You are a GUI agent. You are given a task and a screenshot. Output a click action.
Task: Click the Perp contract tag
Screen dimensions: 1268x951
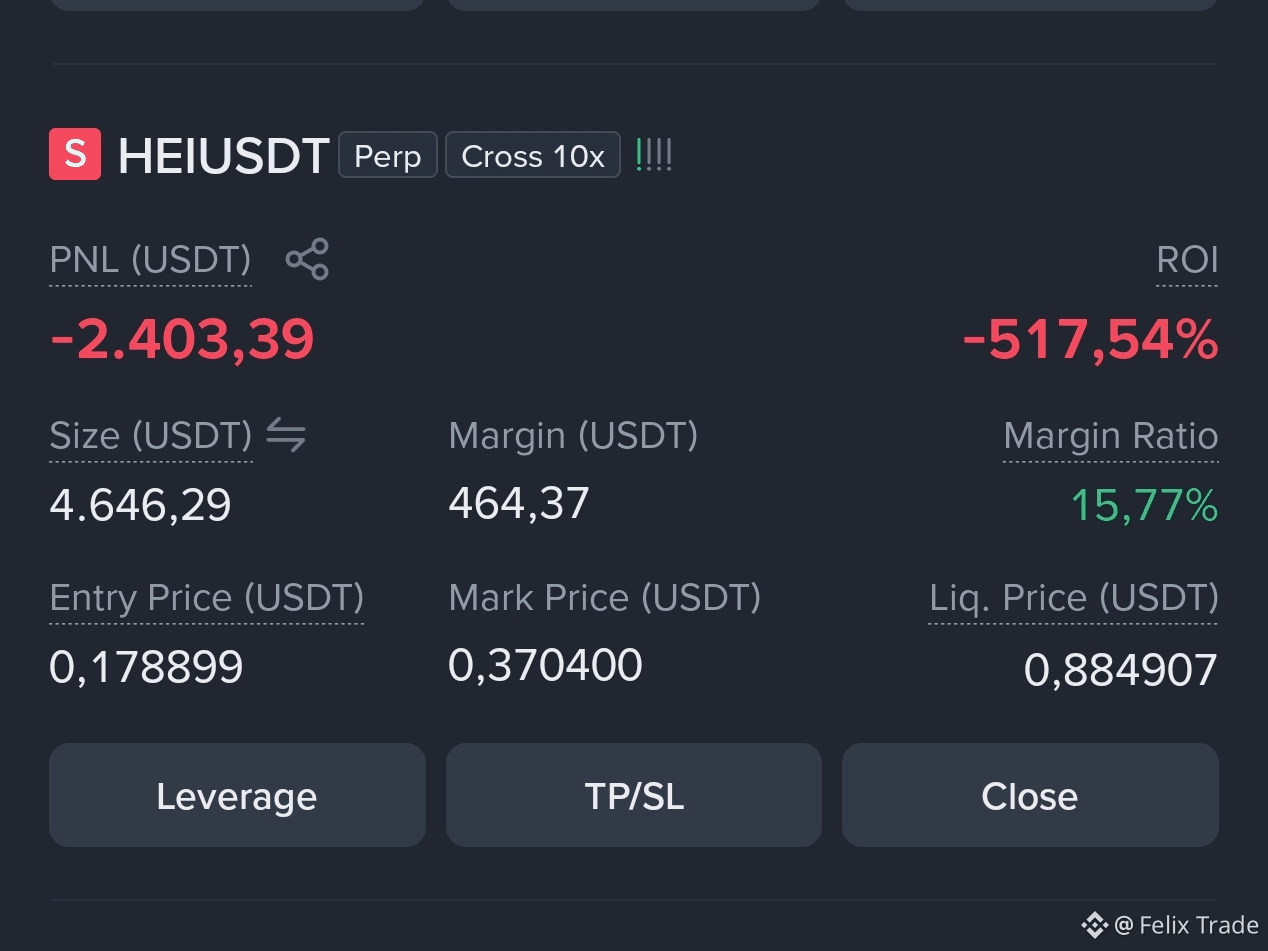point(388,156)
